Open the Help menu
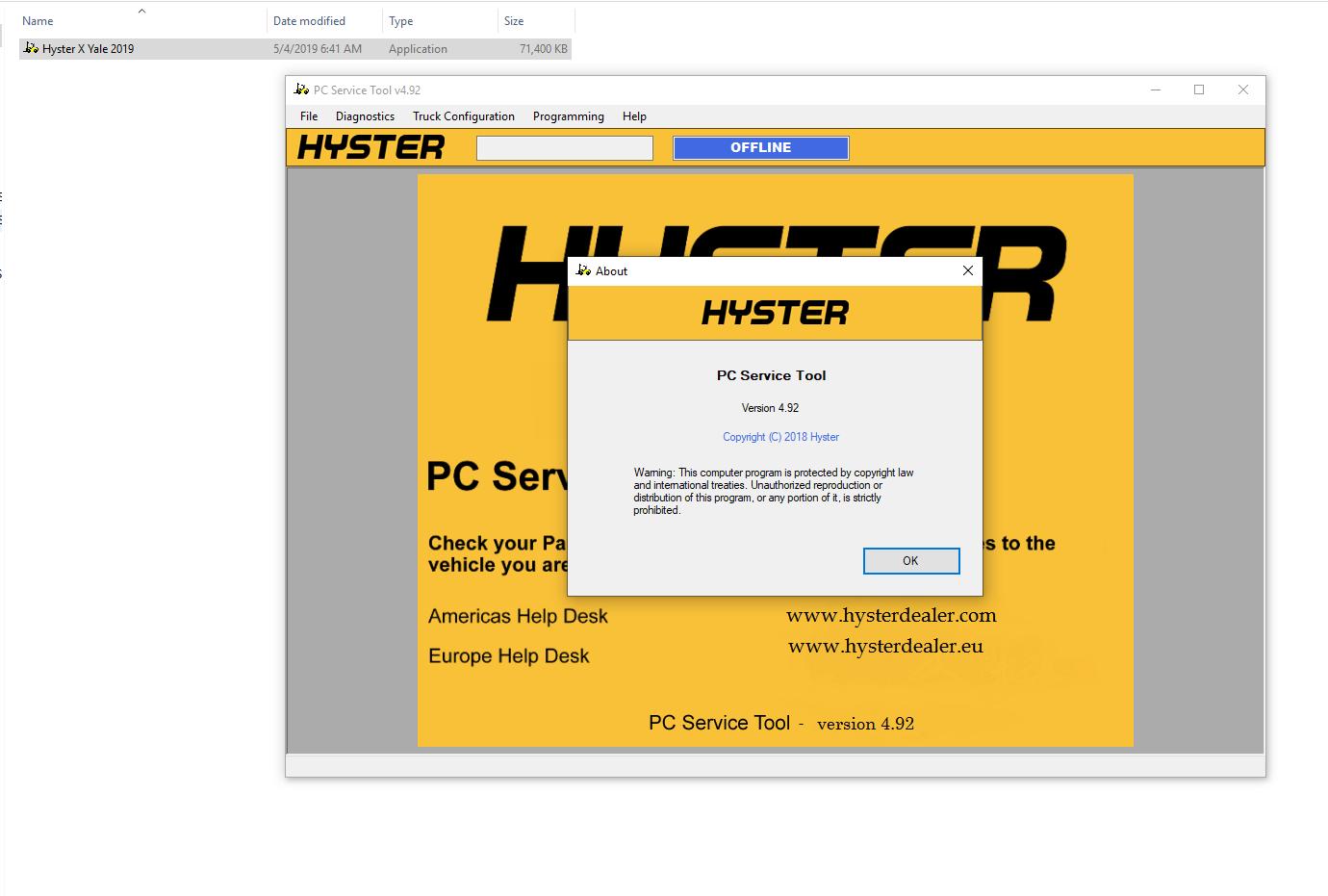Image resolution: width=1328 pixels, height=896 pixels. coord(634,116)
